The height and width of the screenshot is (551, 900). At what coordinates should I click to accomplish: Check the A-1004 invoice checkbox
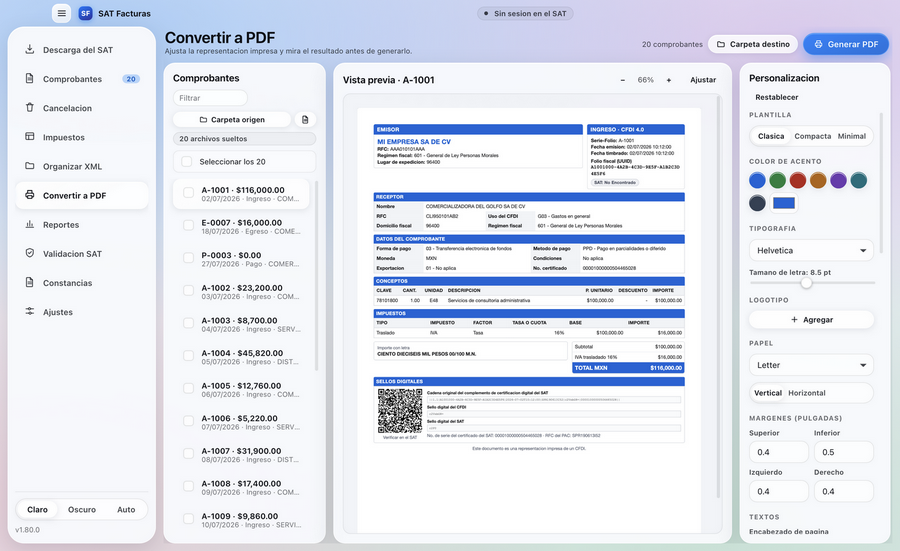[x=188, y=356]
